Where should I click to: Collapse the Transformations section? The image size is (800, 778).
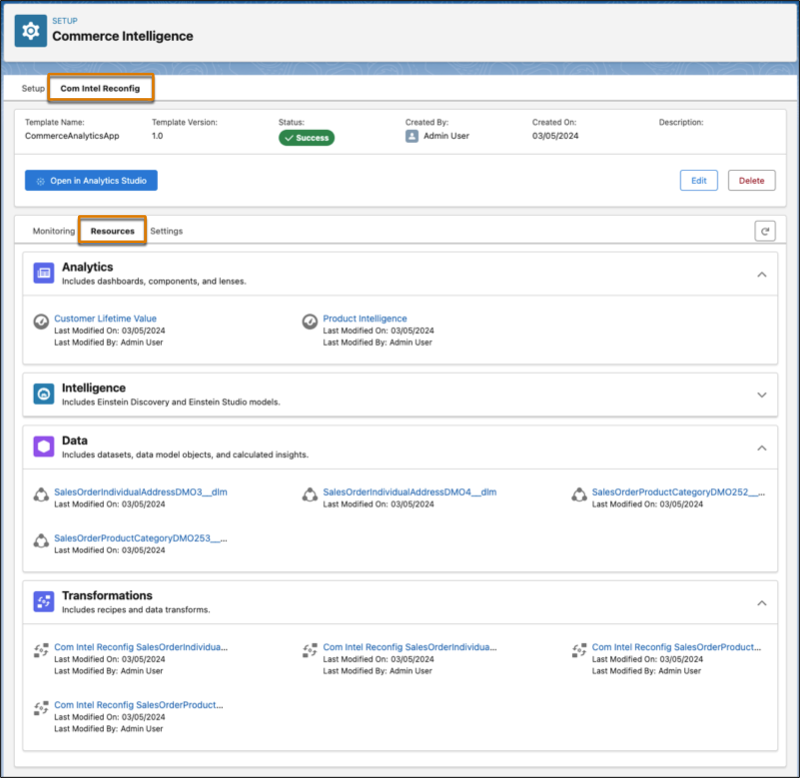pyautogui.click(x=762, y=603)
